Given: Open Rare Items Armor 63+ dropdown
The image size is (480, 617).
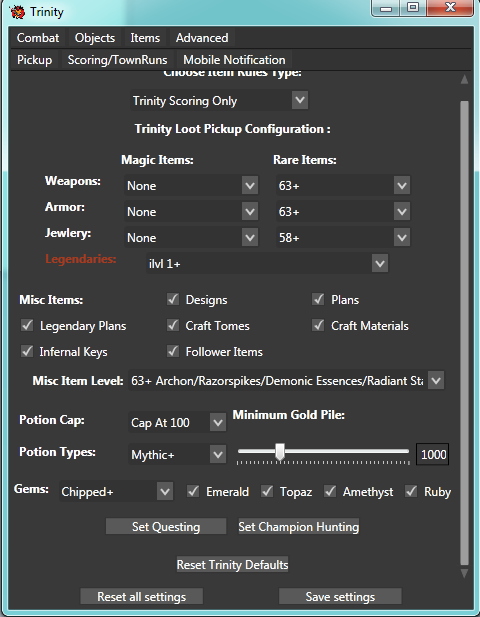Looking at the screenshot, I should tap(343, 212).
